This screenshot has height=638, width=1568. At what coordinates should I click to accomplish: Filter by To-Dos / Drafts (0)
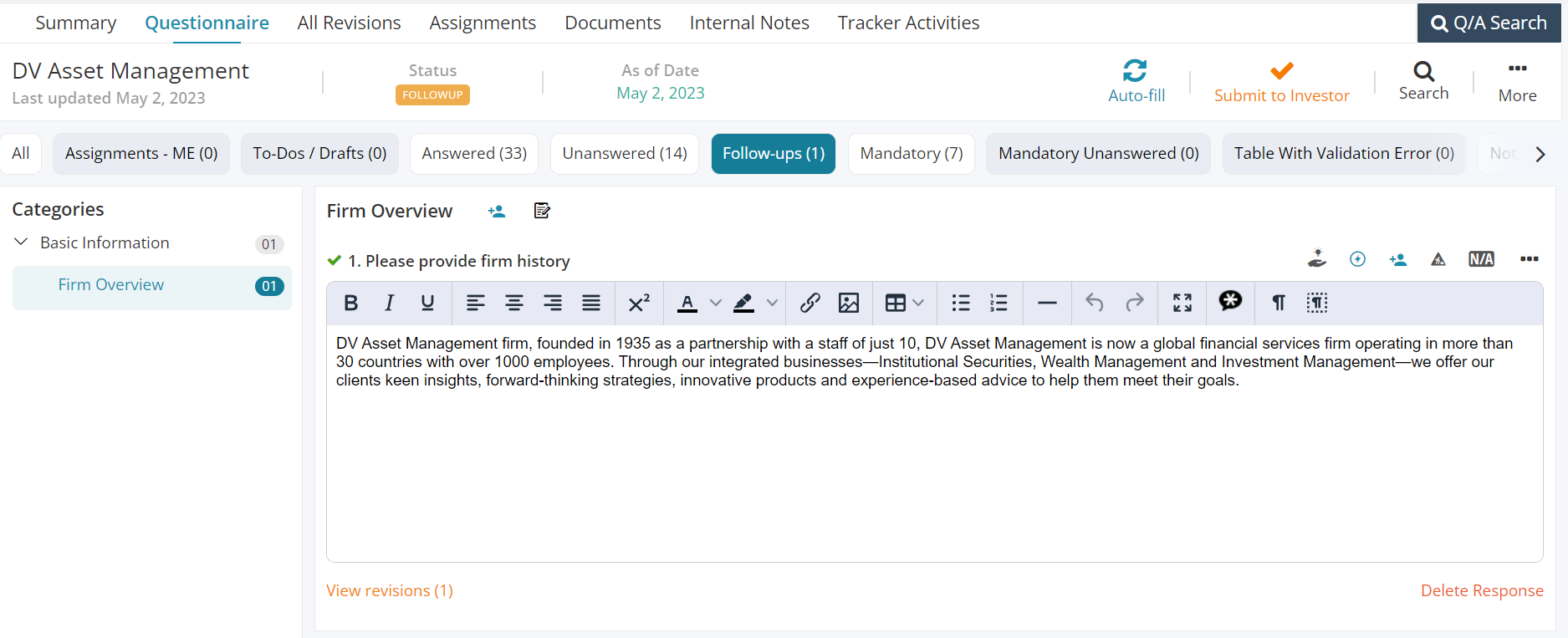[319, 154]
